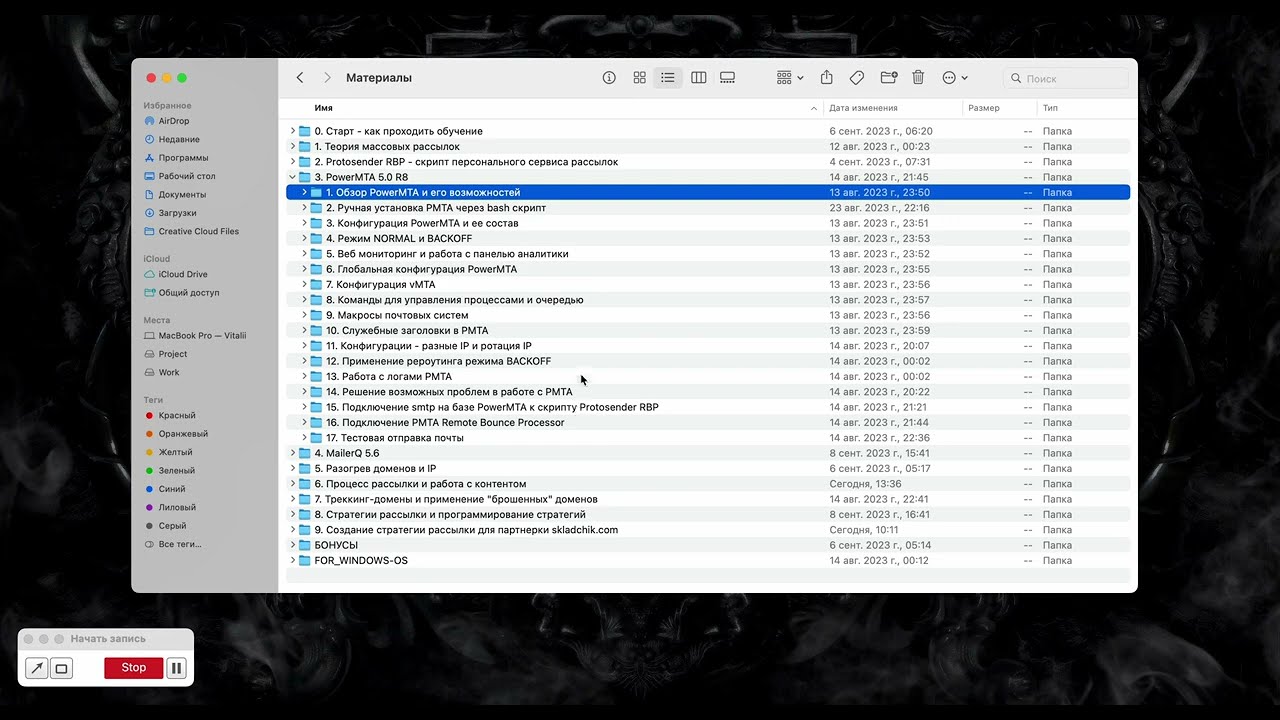Pause the recording with the pause button
This screenshot has height=720, width=1280.
177,668
